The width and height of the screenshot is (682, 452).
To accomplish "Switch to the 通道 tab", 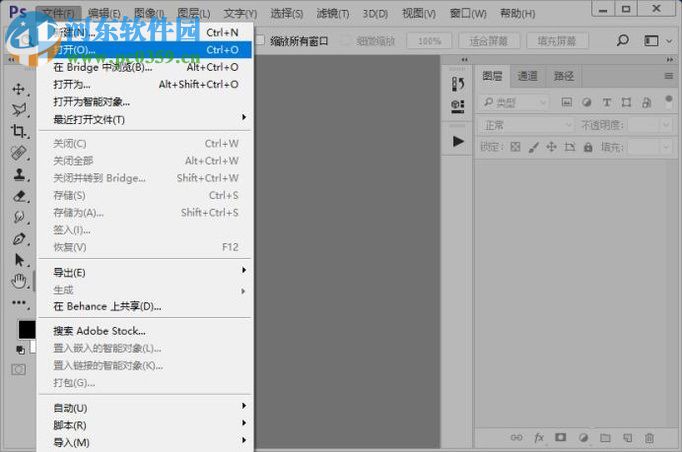I will click(x=528, y=76).
